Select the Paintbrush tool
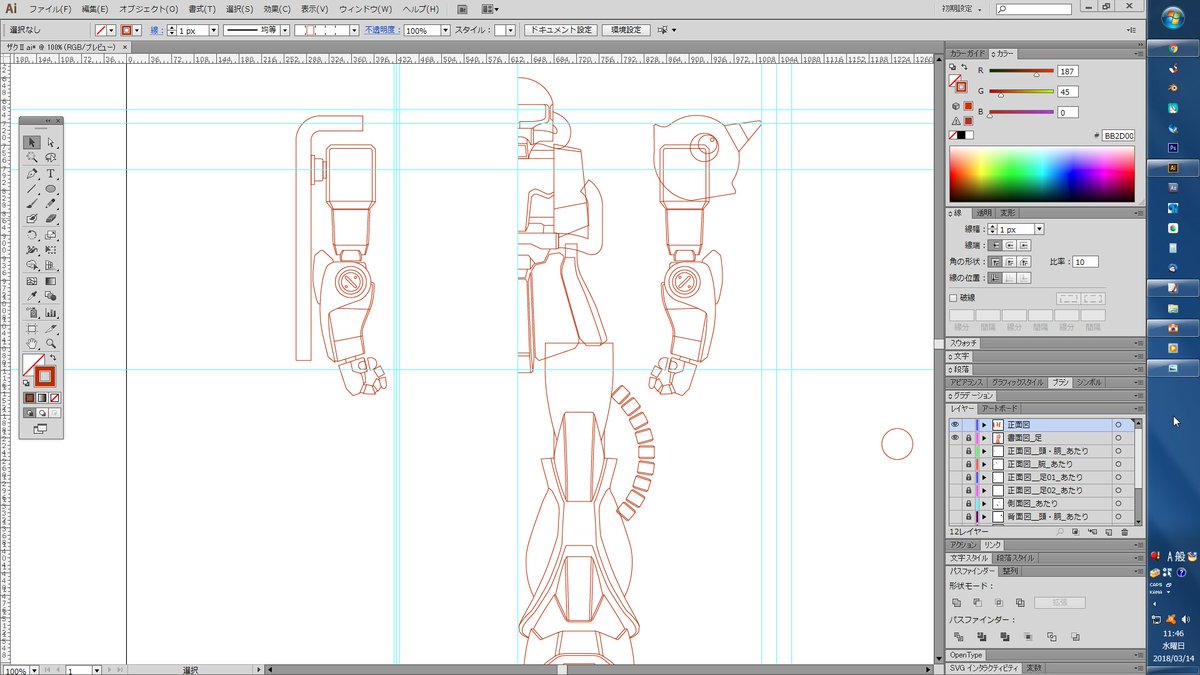1200x675 pixels. coord(32,204)
